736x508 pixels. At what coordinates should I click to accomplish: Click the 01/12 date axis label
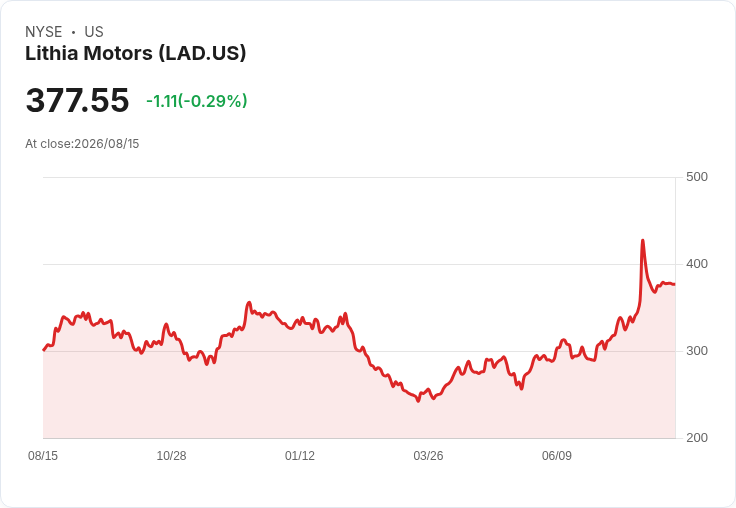[x=300, y=455]
